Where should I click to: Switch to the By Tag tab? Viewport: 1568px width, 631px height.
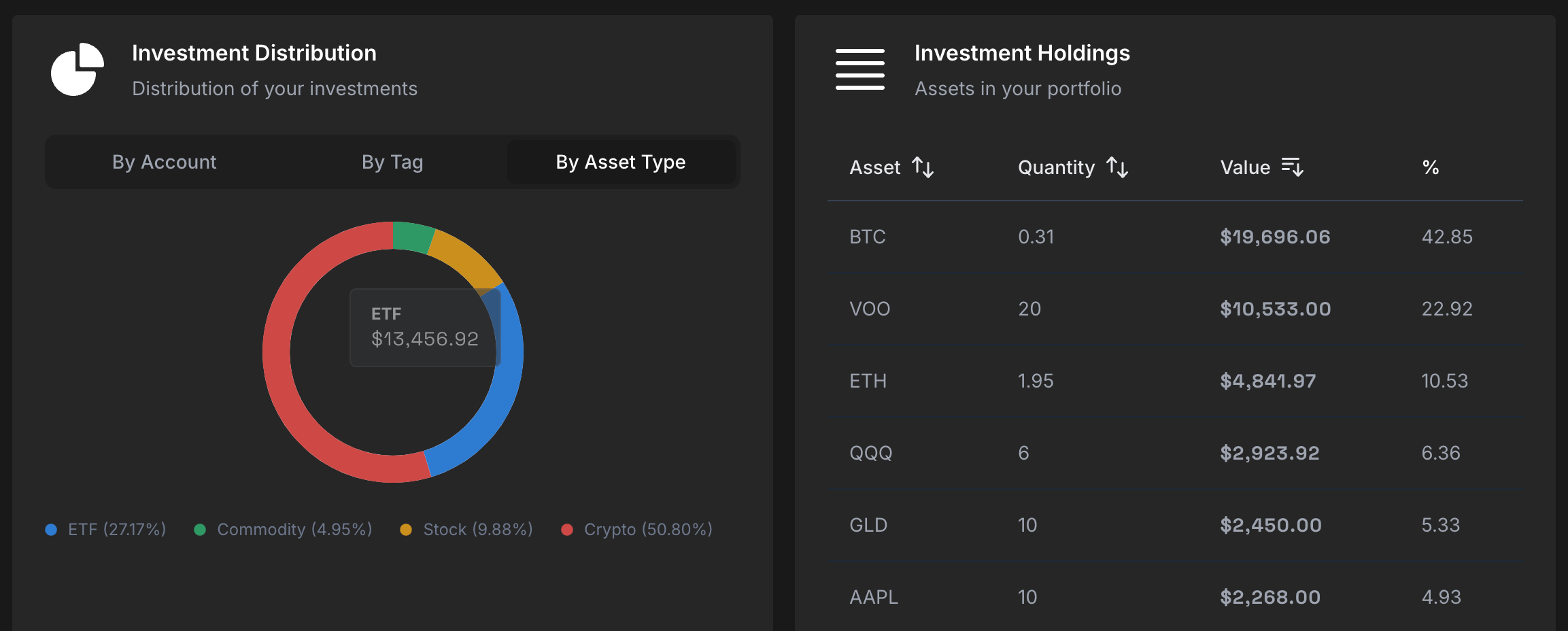point(392,162)
